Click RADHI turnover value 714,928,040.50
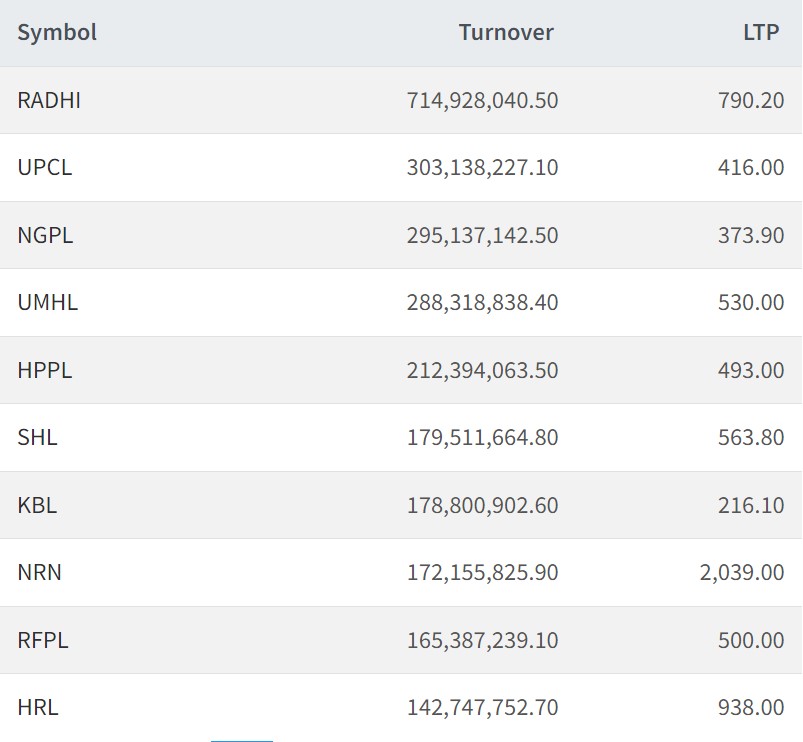Image resolution: width=803 pixels, height=742 pixels. [482, 100]
